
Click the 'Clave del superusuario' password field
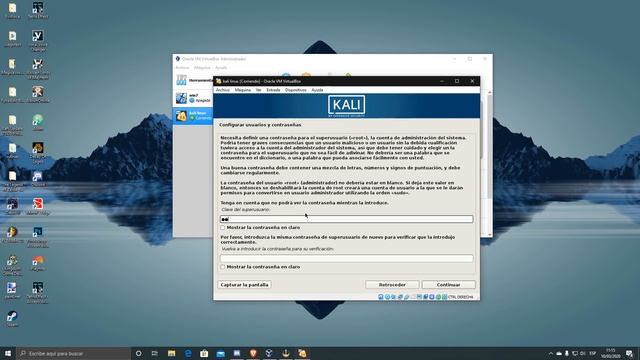click(x=347, y=219)
